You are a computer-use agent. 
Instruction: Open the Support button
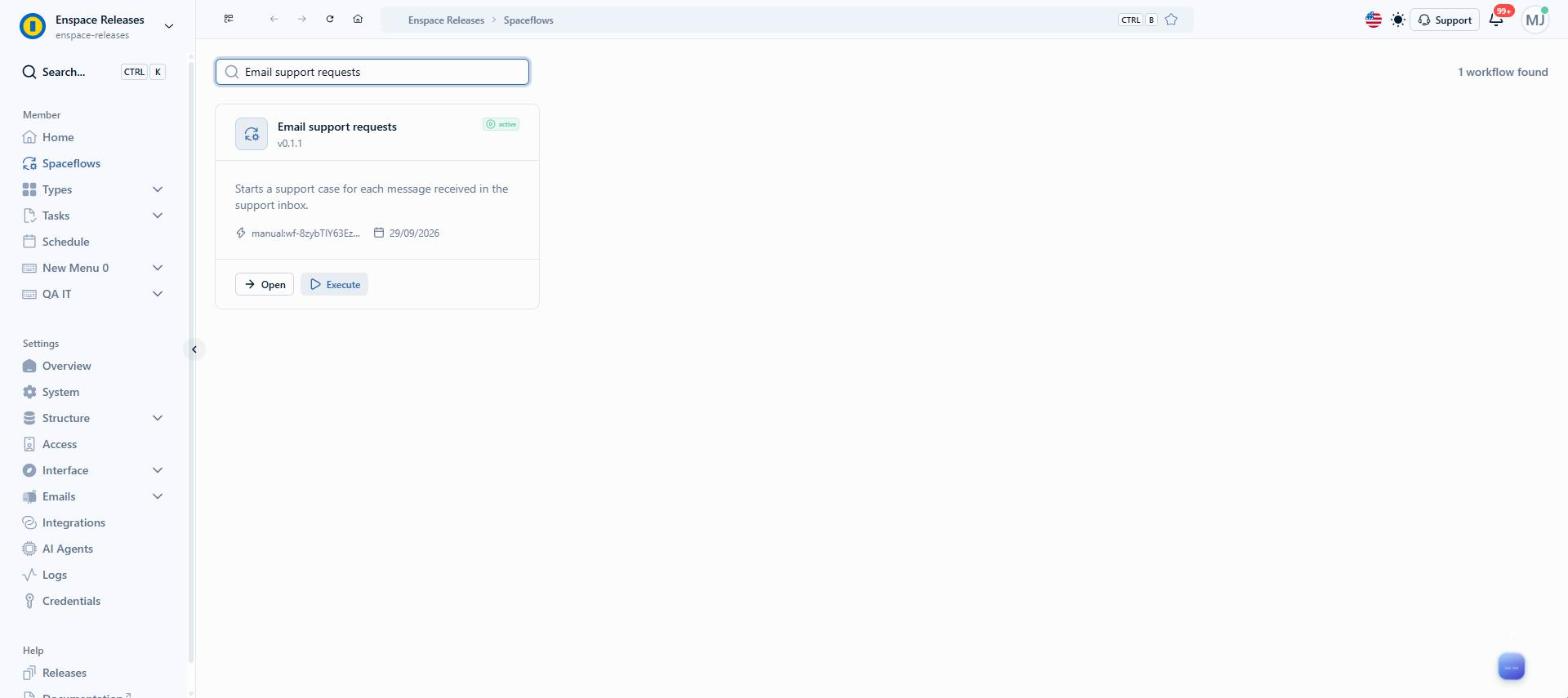pyautogui.click(x=1444, y=20)
